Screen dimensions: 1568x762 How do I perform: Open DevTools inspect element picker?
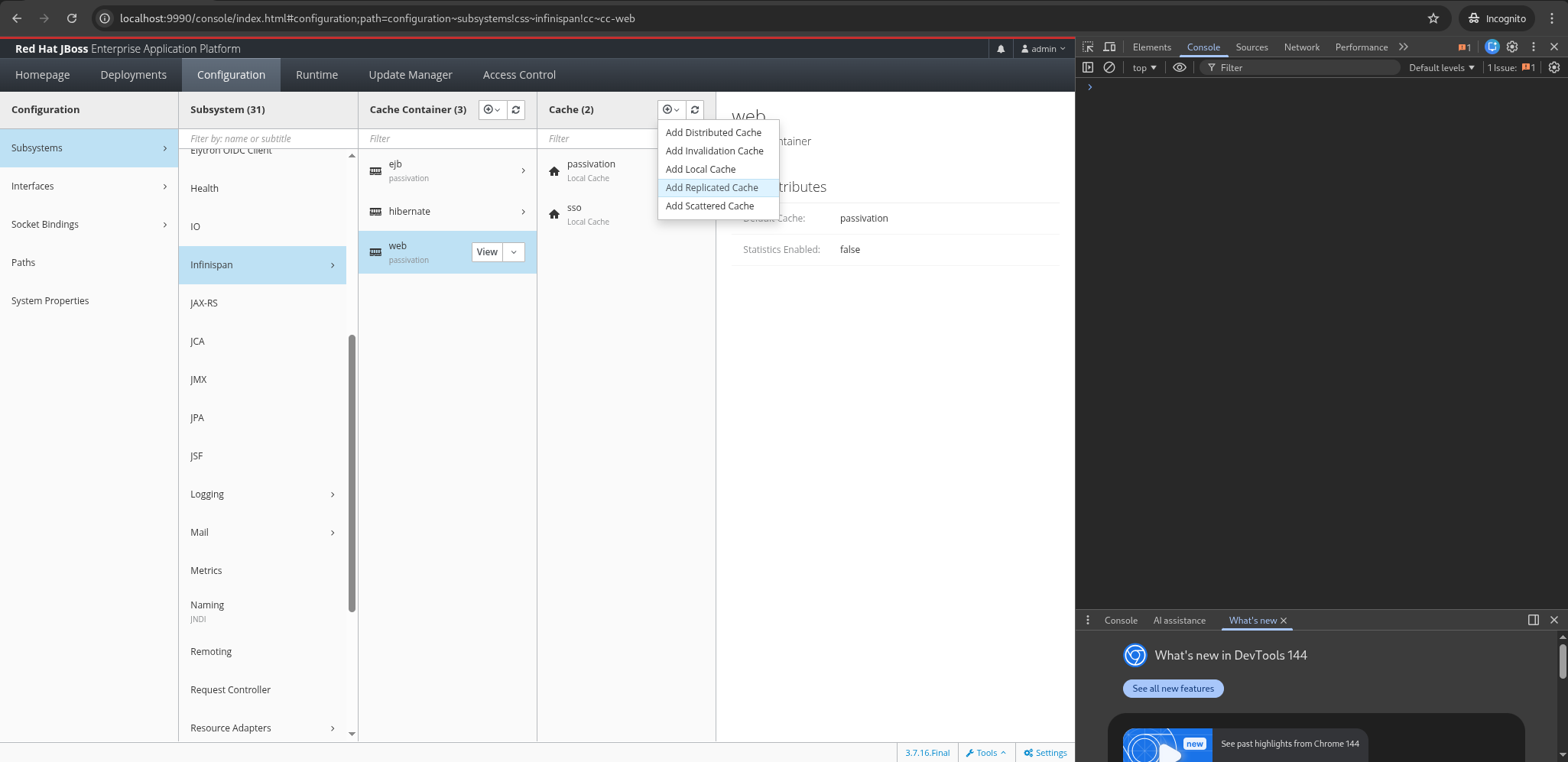point(1088,47)
